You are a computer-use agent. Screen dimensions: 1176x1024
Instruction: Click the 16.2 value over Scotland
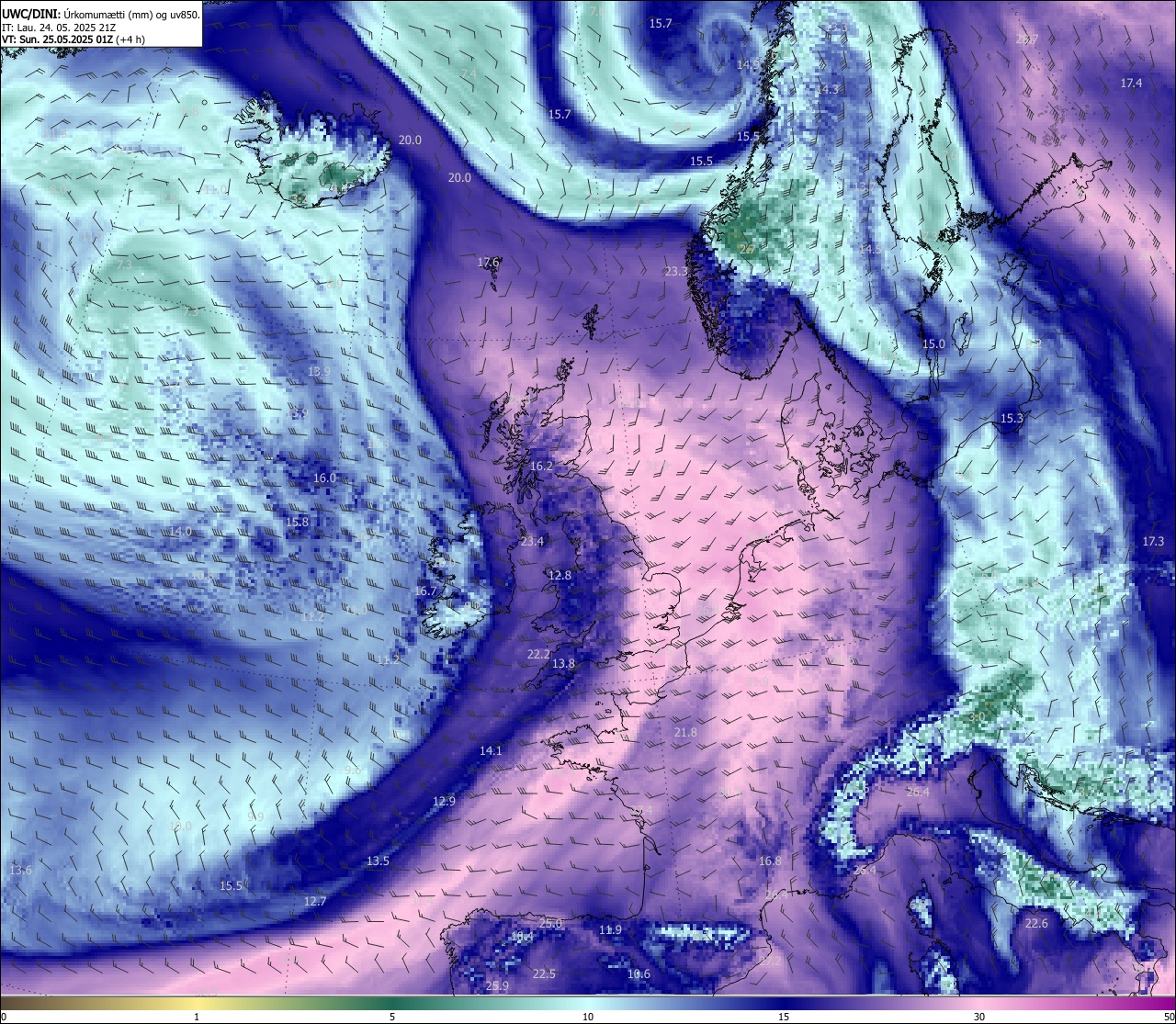coord(541,466)
